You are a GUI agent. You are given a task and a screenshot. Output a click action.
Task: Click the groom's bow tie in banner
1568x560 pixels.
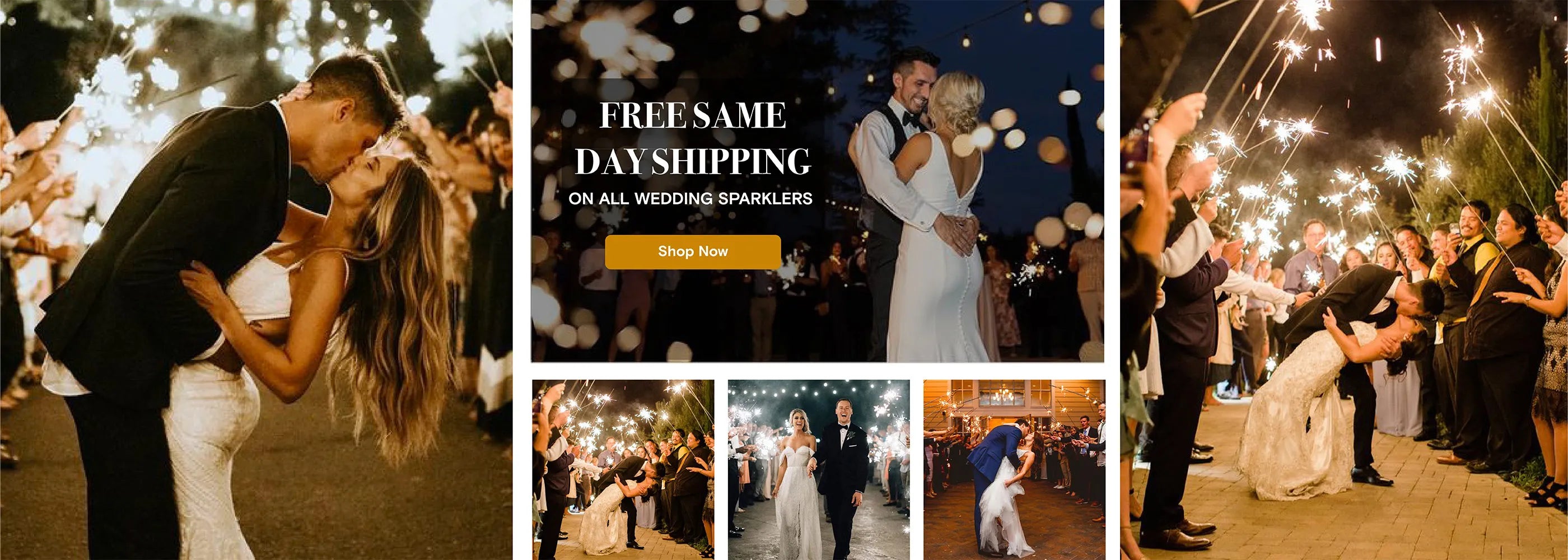tap(911, 120)
